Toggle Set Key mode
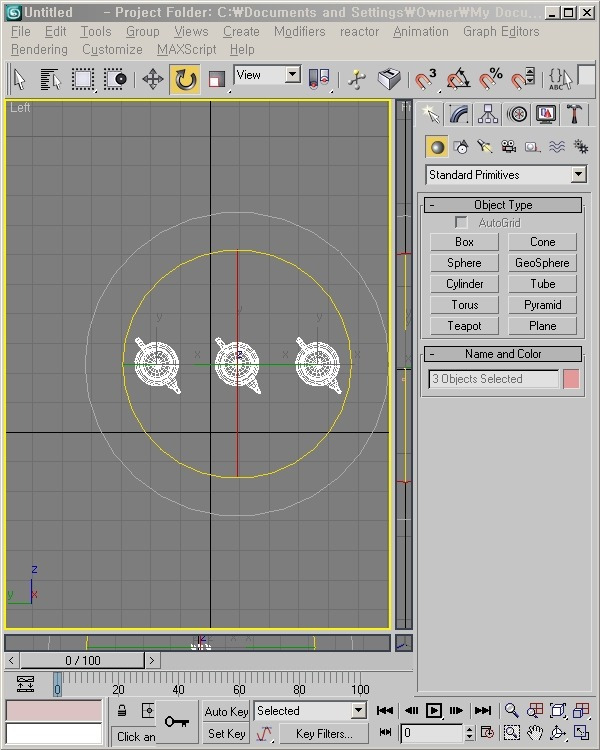This screenshot has height=750, width=600. coord(226,733)
